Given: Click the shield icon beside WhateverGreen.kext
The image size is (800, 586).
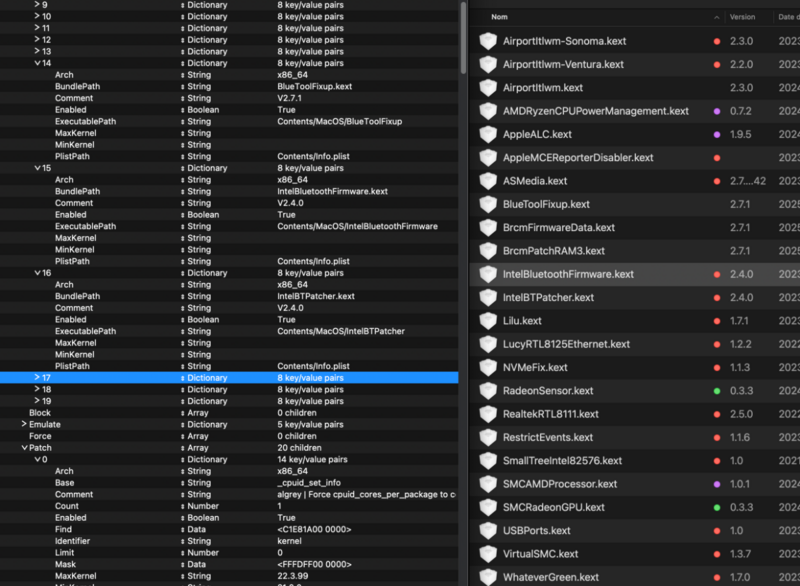Looking at the screenshot, I should 487,576.
